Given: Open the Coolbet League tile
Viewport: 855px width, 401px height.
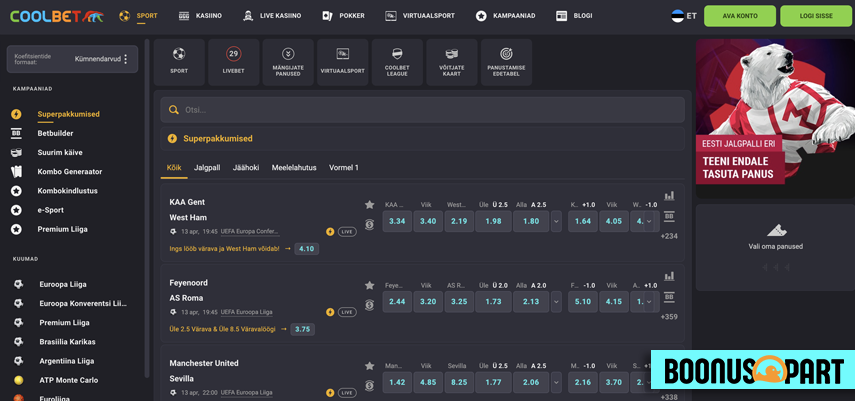Looking at the screenshot, I should click(397, 62).
